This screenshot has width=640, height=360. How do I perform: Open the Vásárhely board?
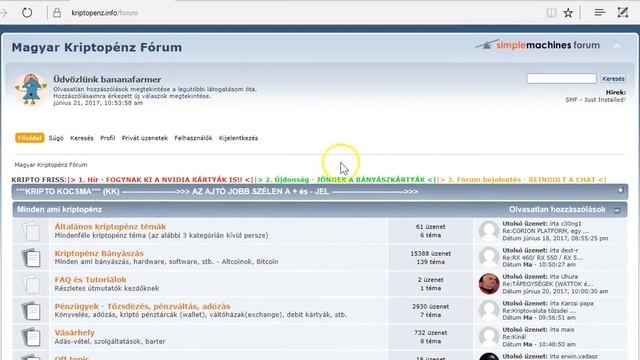(75, 333)
